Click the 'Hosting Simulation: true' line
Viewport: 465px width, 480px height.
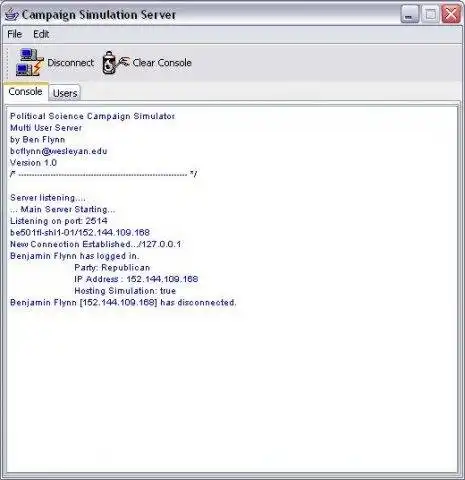[x=125, y=291]
